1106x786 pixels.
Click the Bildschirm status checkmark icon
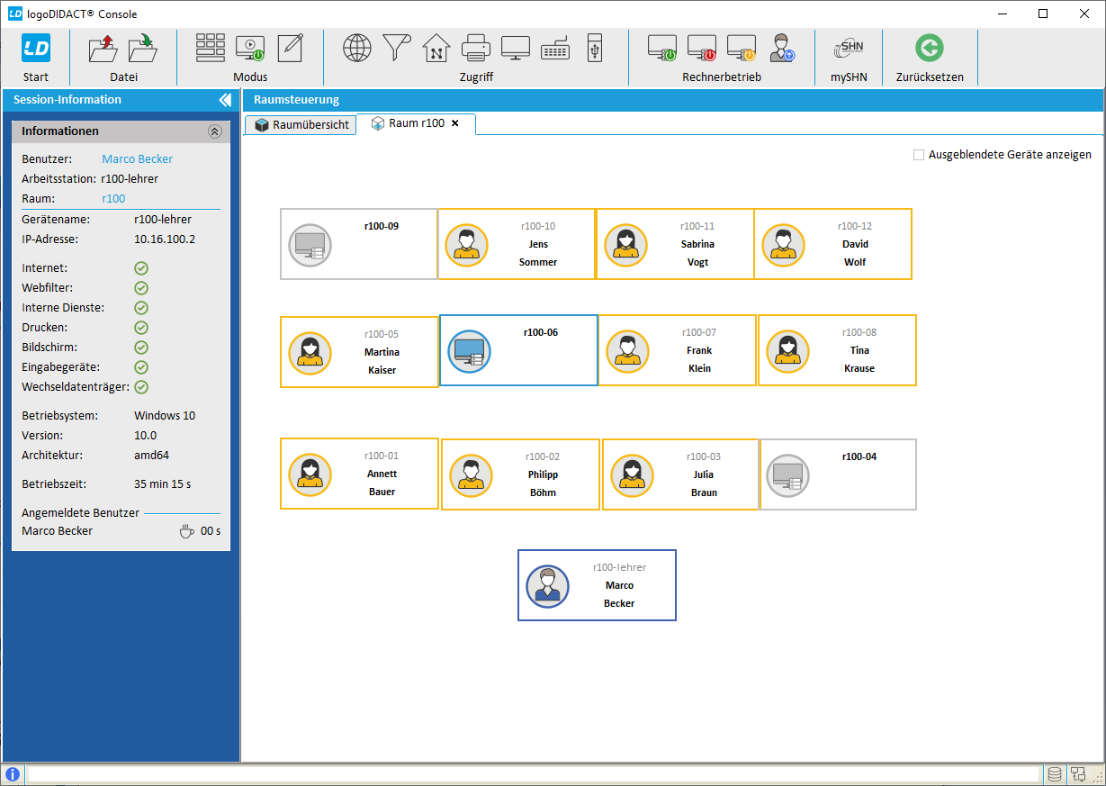click(141, 347)
